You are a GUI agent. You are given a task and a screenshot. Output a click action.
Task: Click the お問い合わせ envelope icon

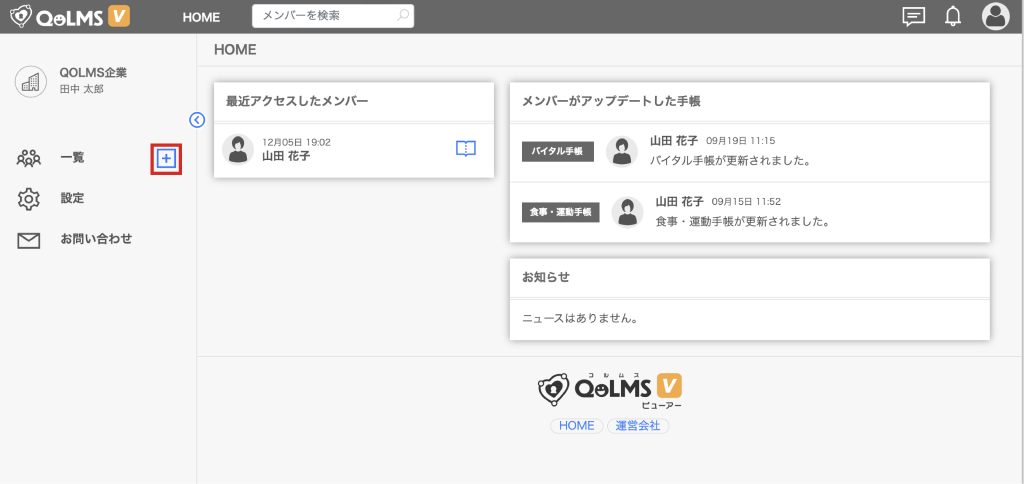coord(29,240)
